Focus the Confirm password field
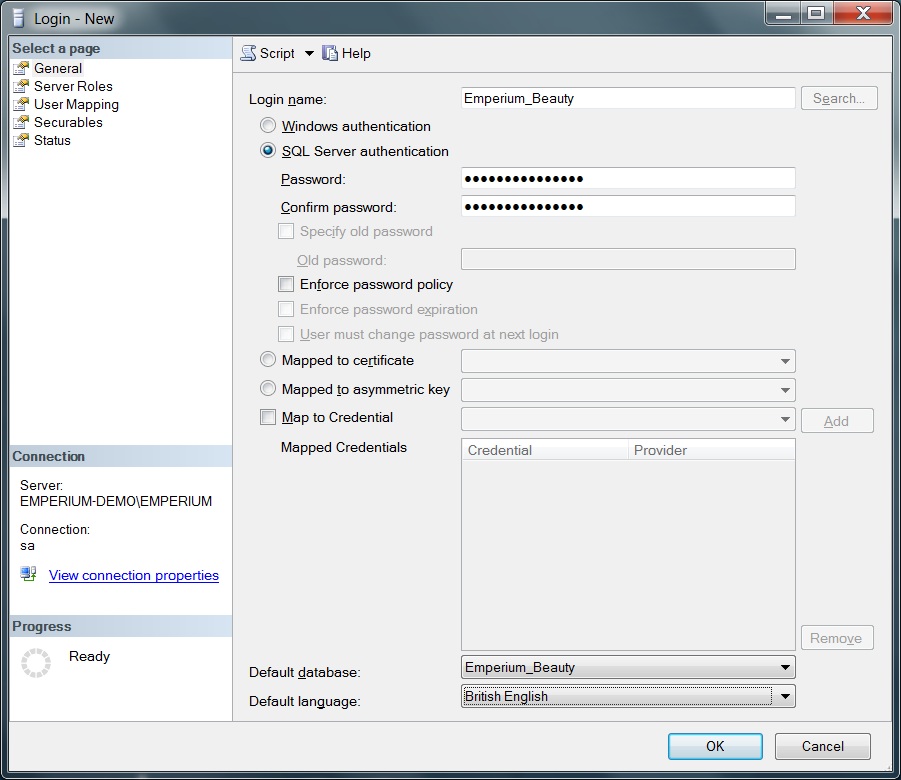The width and height of the screenshot is (901, 780). pos(628,207)
